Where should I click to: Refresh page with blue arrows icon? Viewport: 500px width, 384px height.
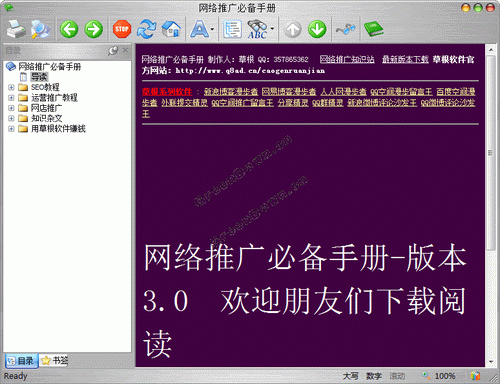pos(147,29)
